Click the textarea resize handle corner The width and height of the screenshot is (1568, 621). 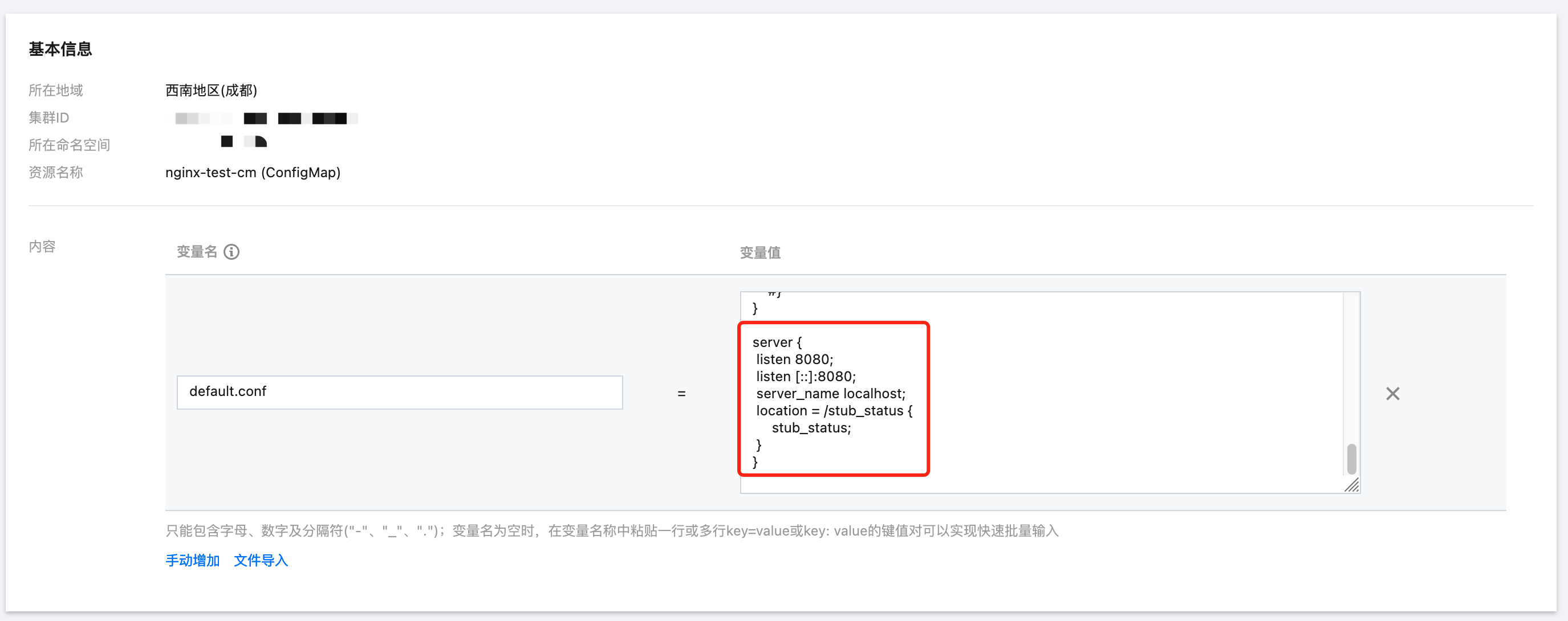(1351, 485)
